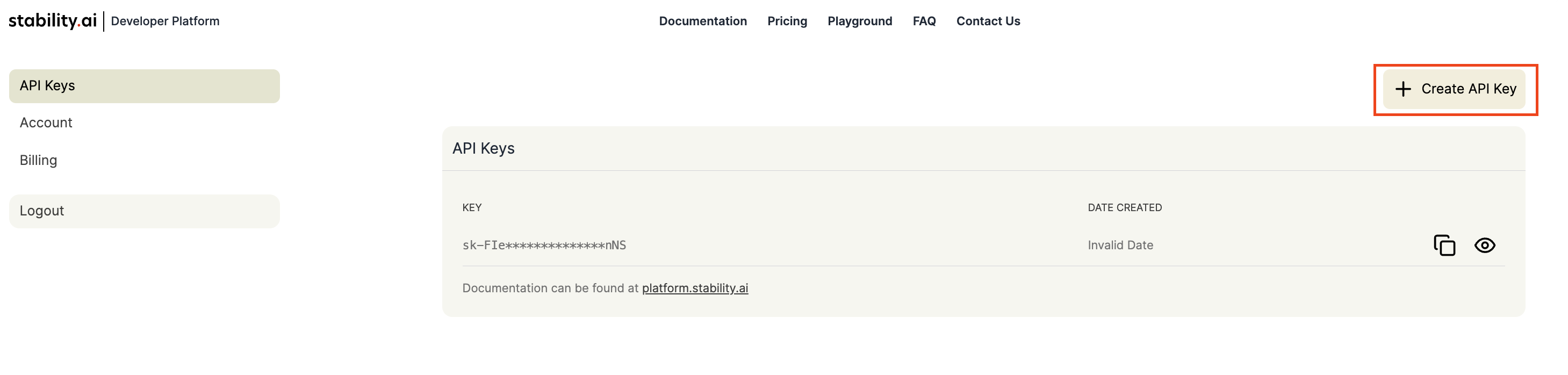Follow the platform.stability.ai documentation link

(694, 288)
